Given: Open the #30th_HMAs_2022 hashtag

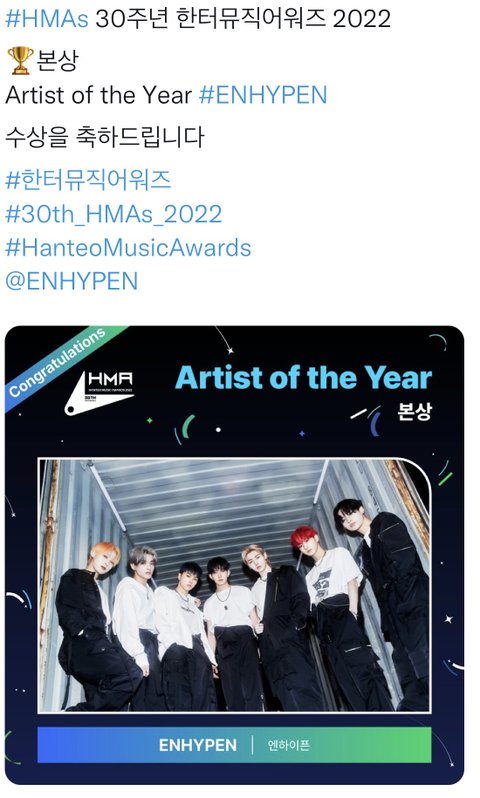Looking at the screenshot, I should coord(114,214).
